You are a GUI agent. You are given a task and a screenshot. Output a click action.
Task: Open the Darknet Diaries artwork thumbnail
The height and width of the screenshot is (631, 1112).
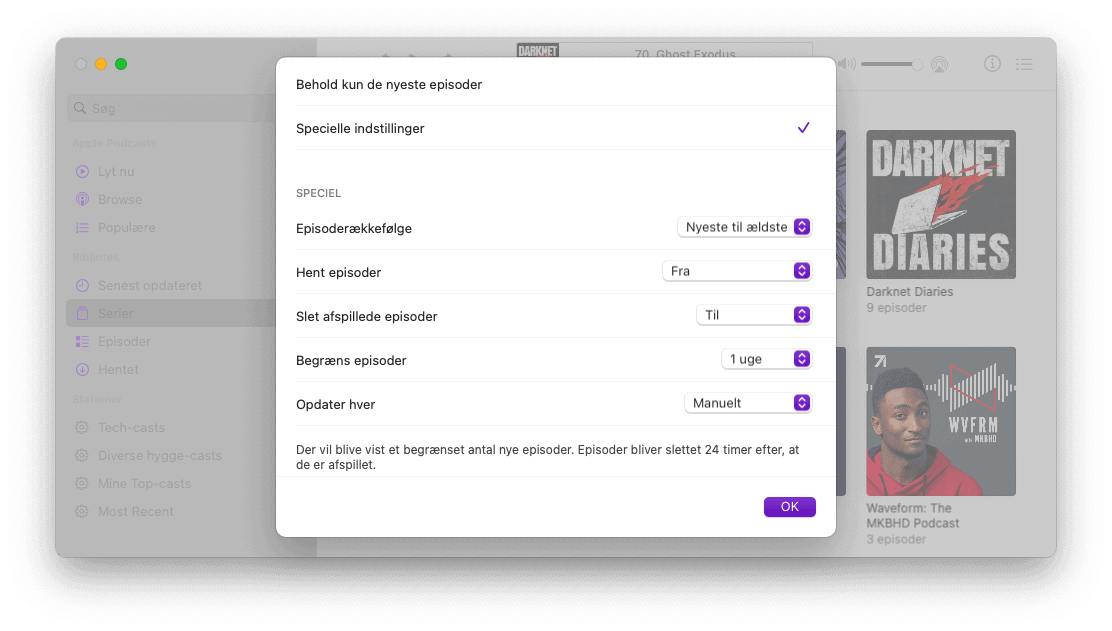pos(940,204)
